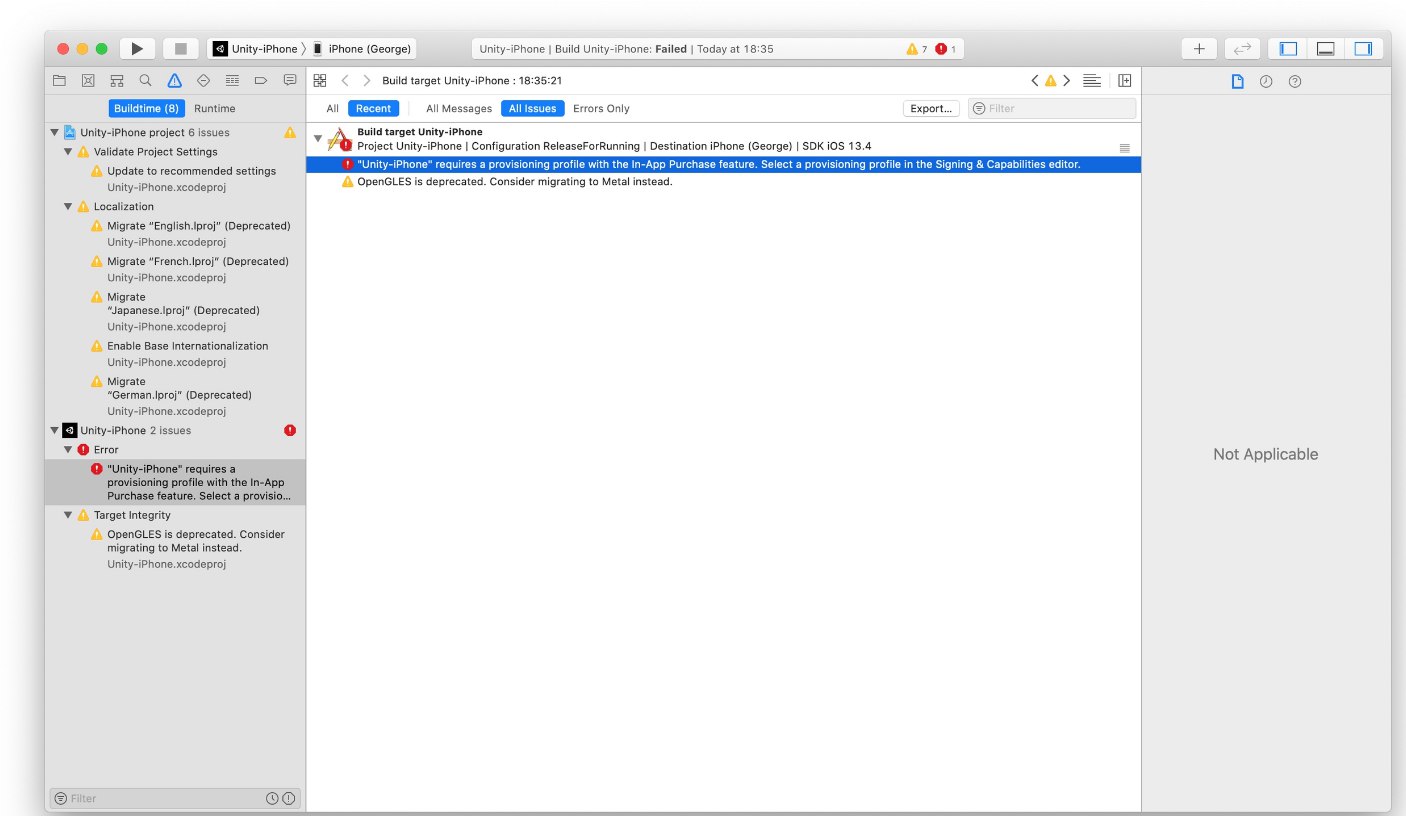Go back in editor history
This screenshot has height=816, width=1406.
click(x=344, y=80)
